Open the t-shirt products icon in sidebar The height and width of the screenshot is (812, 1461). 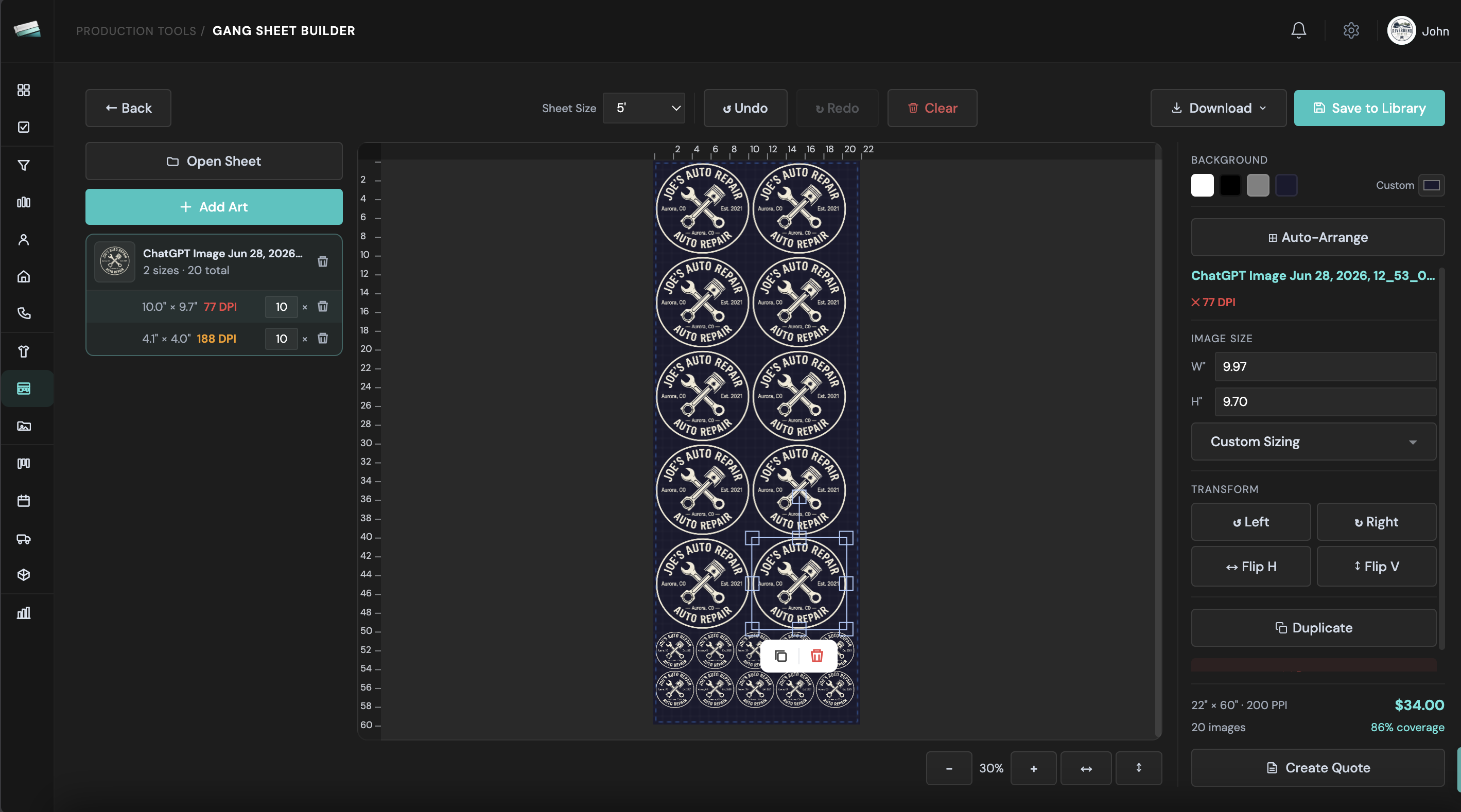point(23,351)
